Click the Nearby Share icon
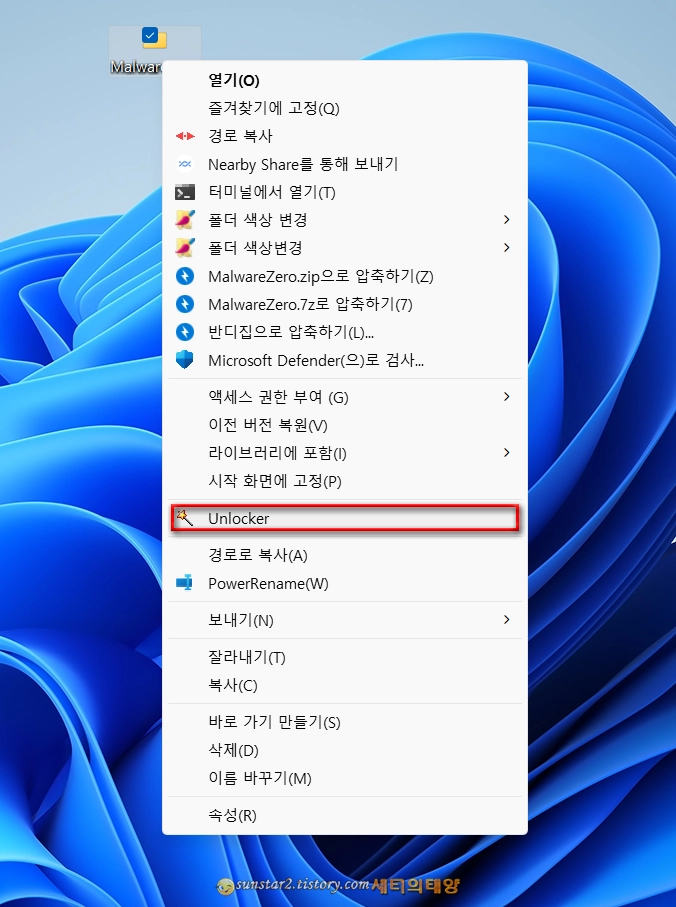 [185, 164]
